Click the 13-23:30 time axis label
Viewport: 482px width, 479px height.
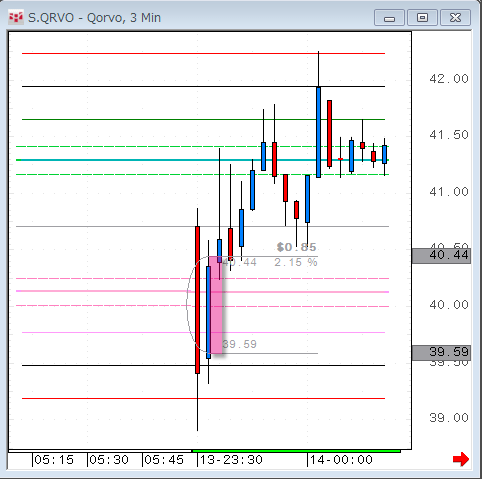[x=231, y=460]
